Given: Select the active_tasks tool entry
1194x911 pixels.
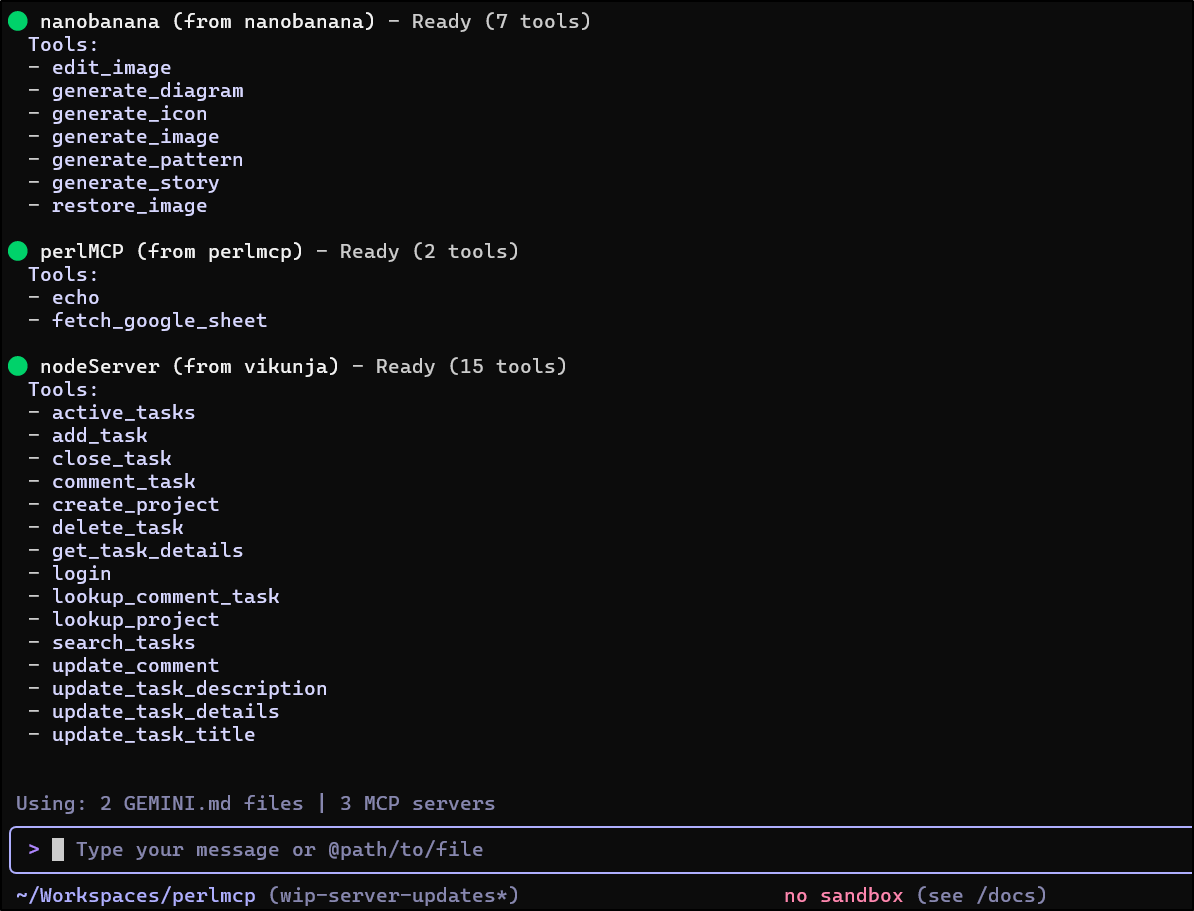Looking at the screenshot, I should pos(123,413).
